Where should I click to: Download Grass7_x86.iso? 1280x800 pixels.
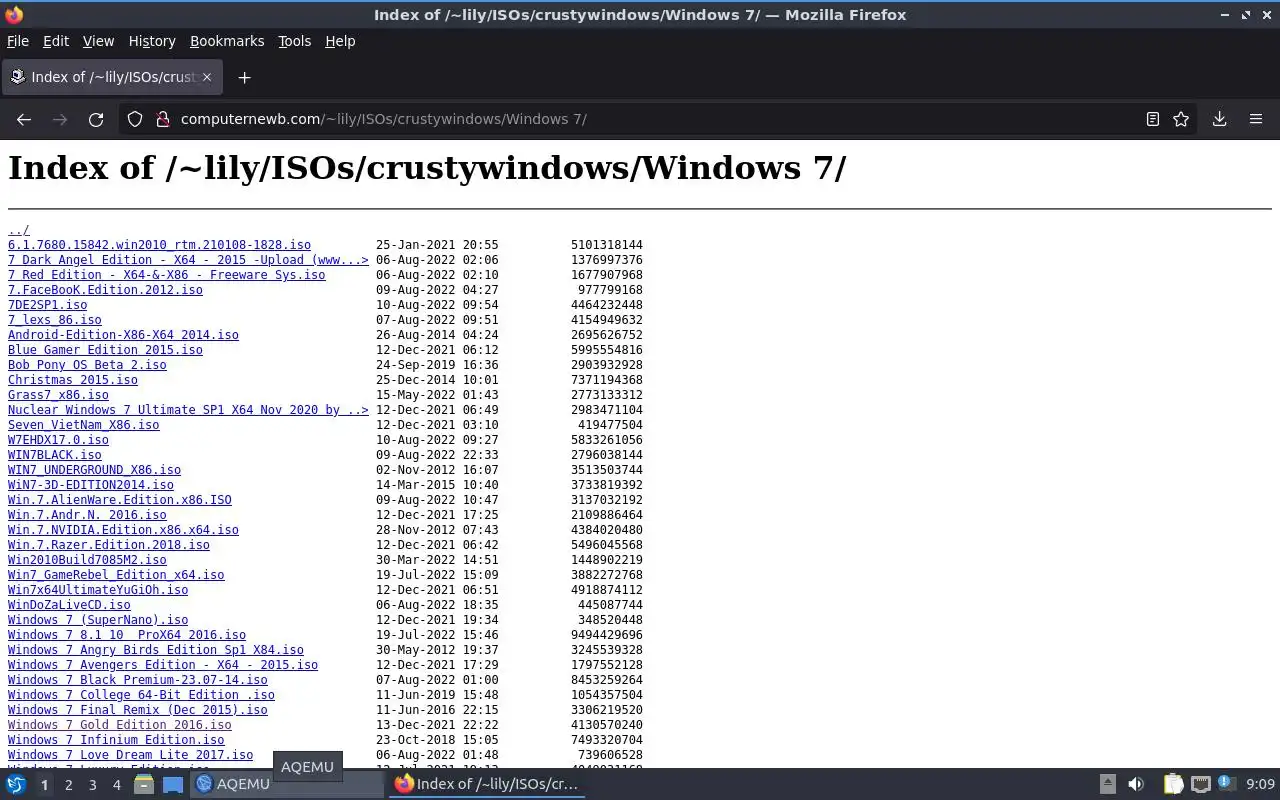[58, 395]
